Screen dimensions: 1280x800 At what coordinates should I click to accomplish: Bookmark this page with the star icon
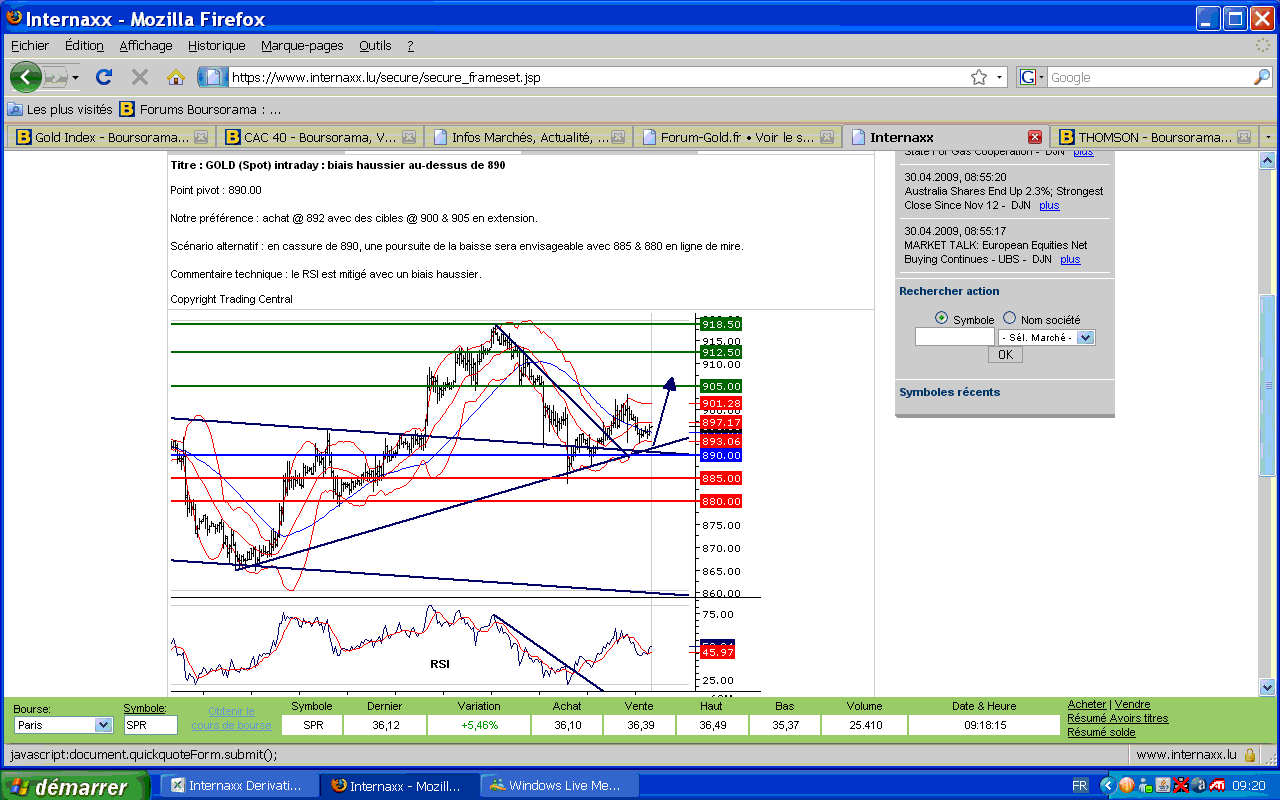tap(979, 77)
